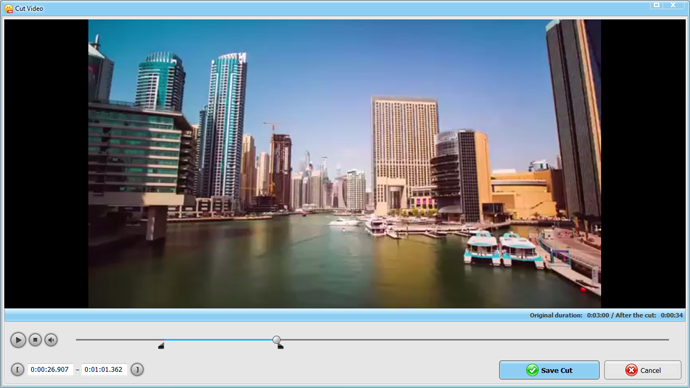Close the Cut Video dialog
The image size is (690, 388).
673,5
